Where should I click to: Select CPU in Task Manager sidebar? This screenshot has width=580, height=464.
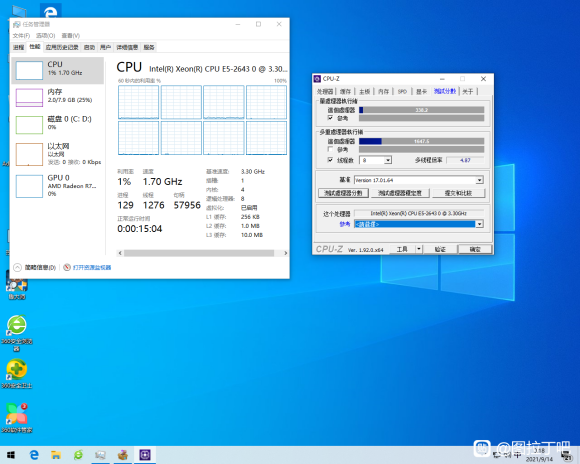click(x=58, y=70)
